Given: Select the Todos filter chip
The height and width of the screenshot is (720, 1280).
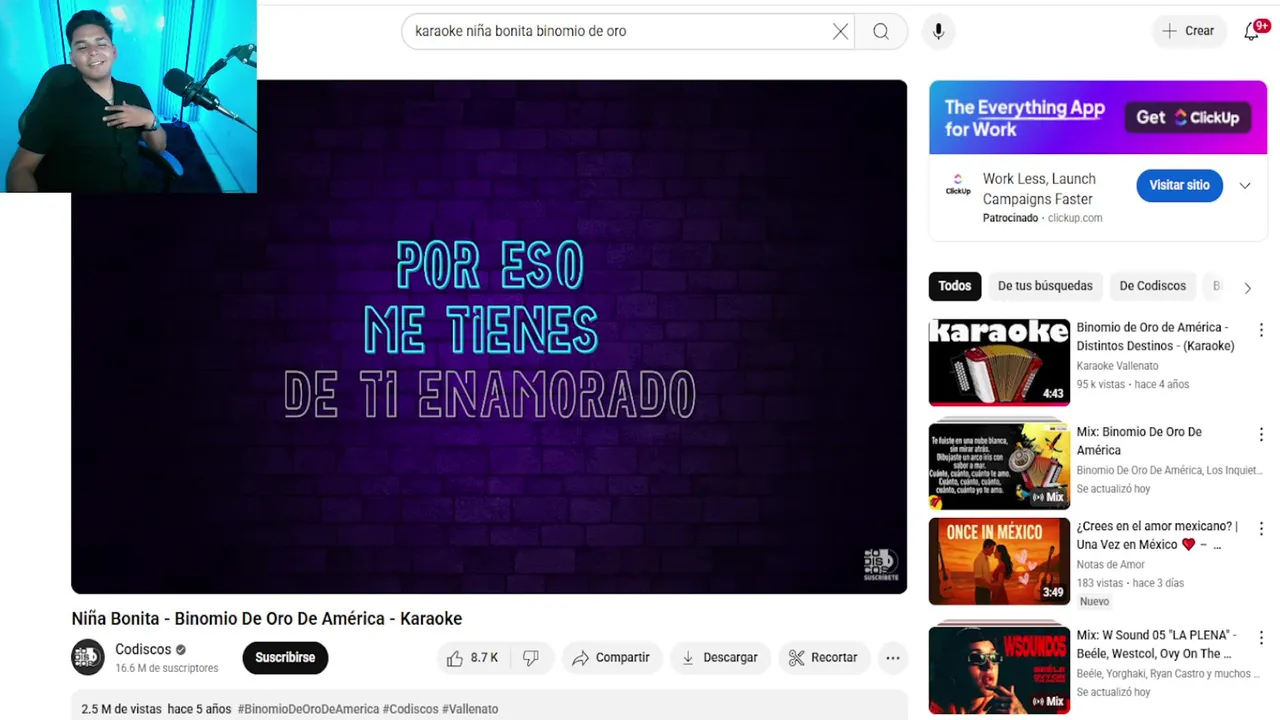Looking at the screenshot, I should tap(955, 286).
